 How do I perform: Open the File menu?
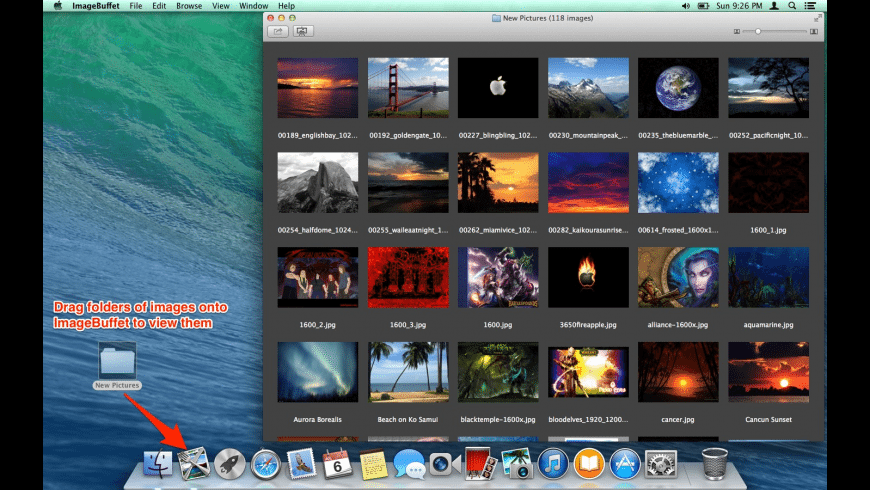pos(135,6)
